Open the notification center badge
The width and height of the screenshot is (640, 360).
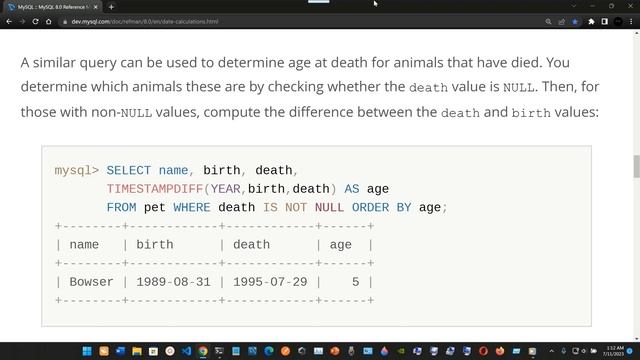point(630,351)
